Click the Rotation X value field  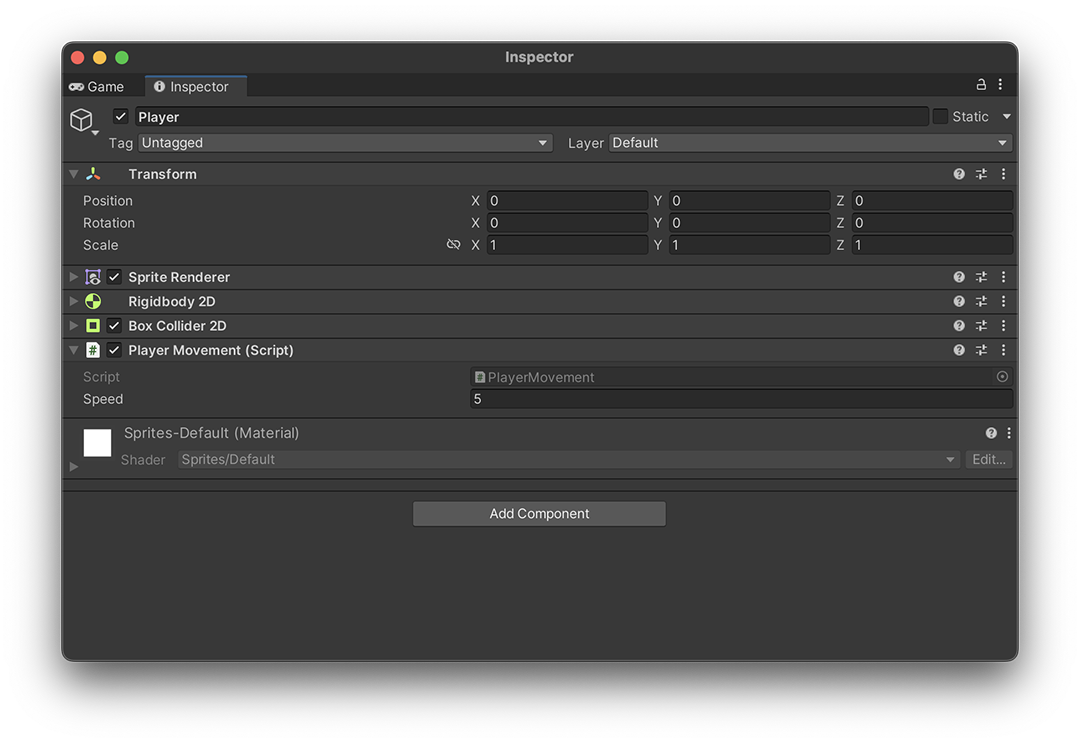(568, 222)
